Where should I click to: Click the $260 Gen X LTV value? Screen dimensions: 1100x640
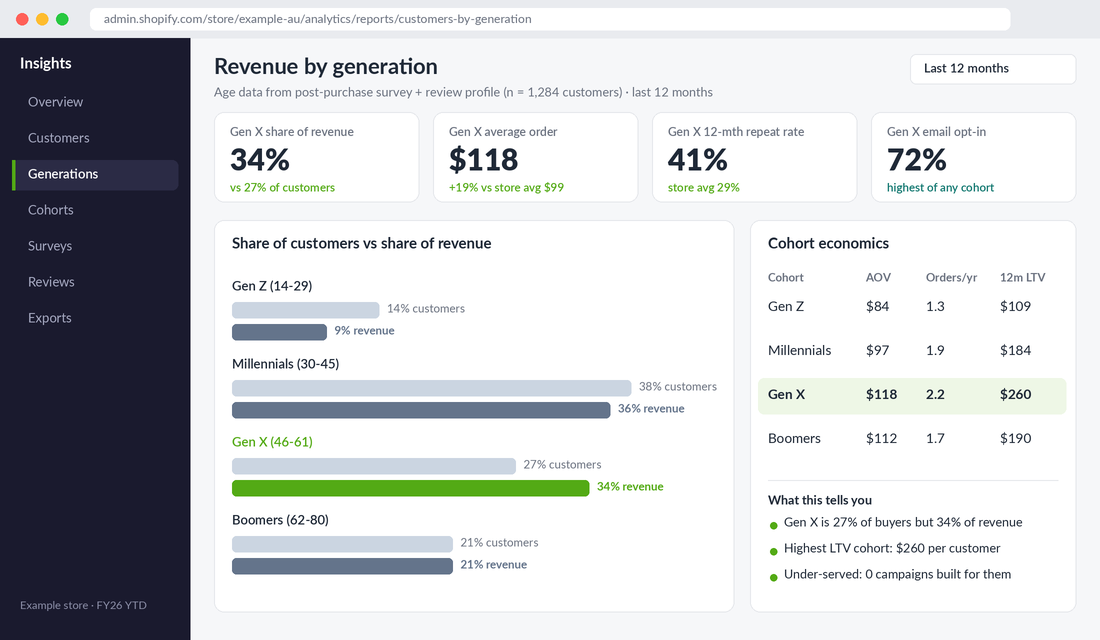(1015, 394)
